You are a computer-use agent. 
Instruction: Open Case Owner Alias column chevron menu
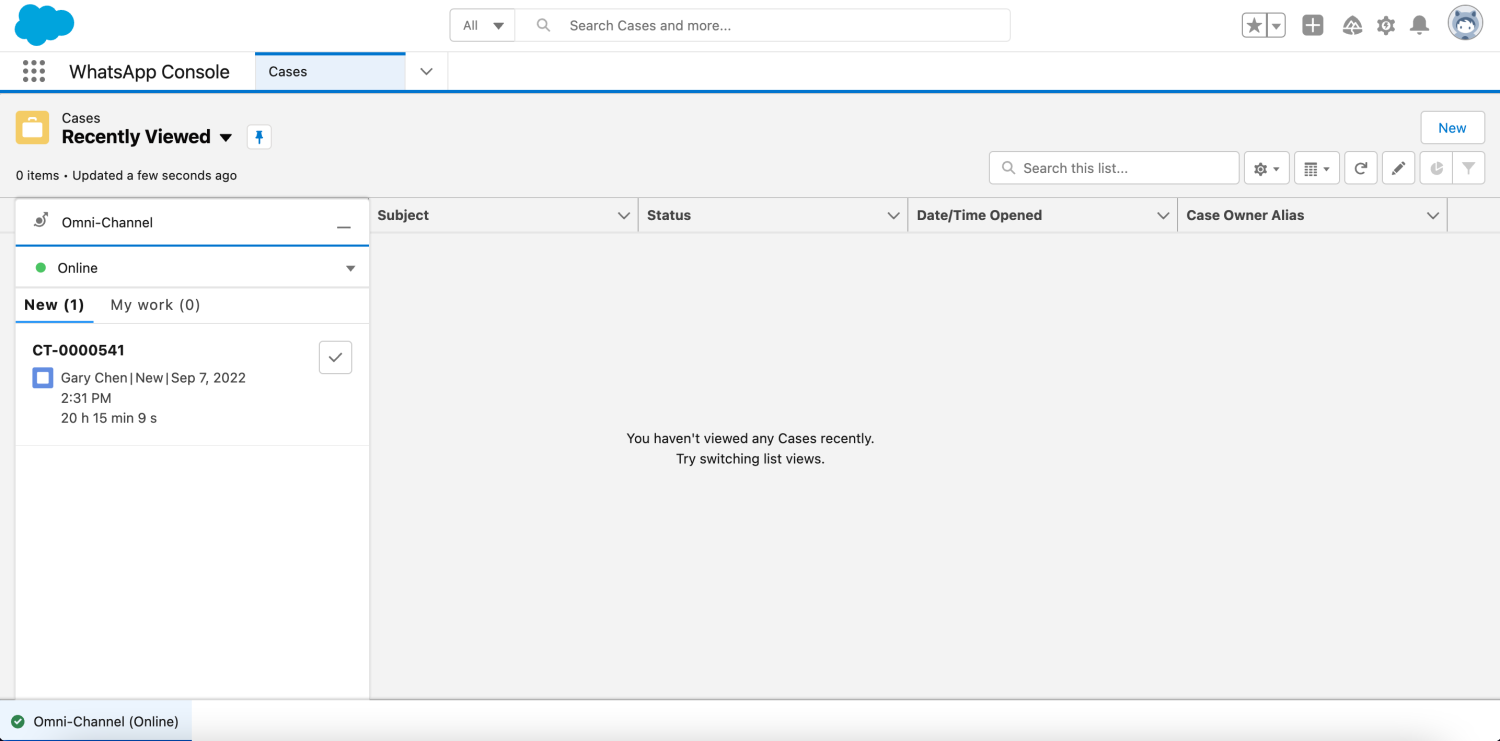1433,216
